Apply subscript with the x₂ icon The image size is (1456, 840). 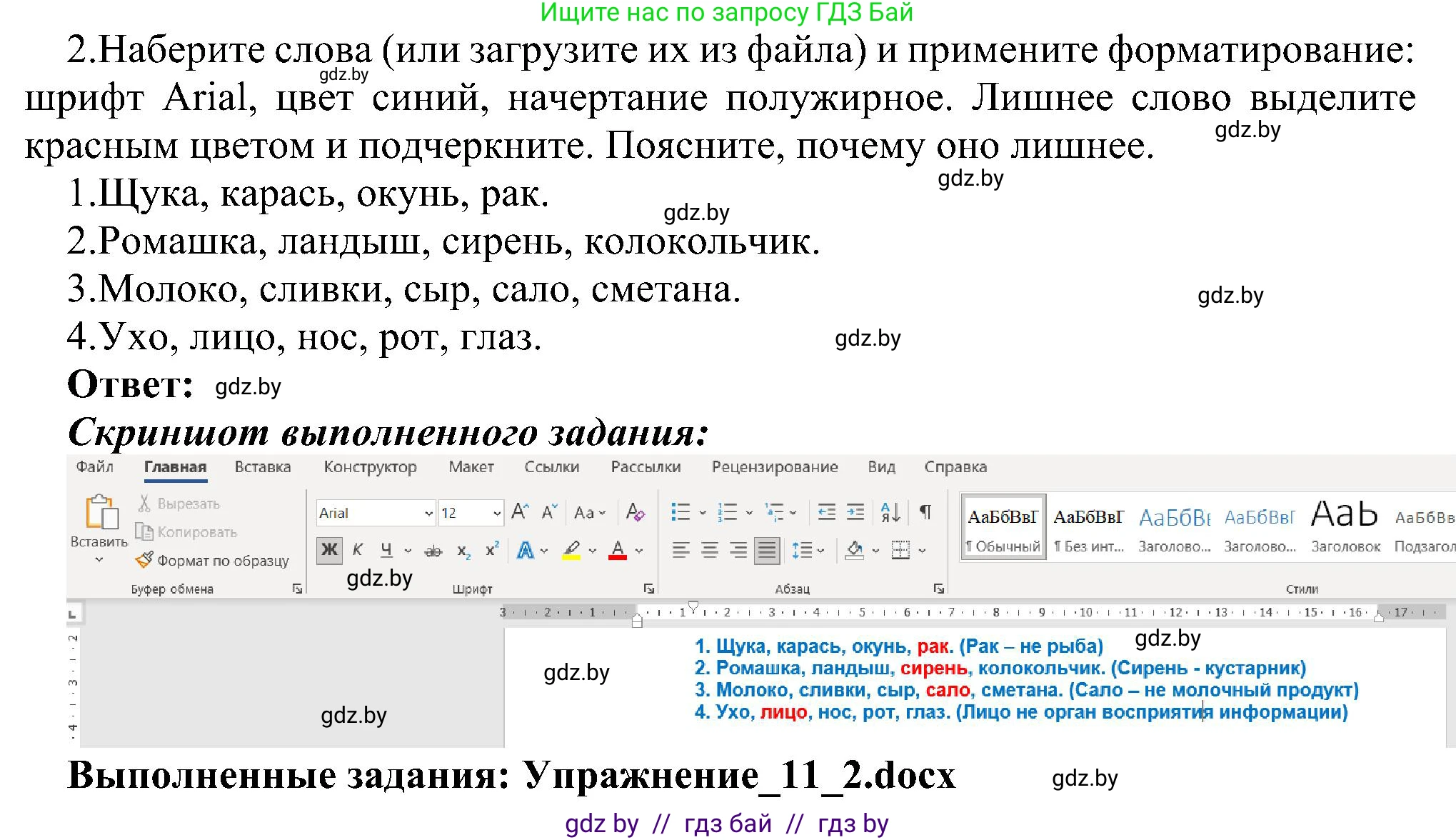point(463,551)
